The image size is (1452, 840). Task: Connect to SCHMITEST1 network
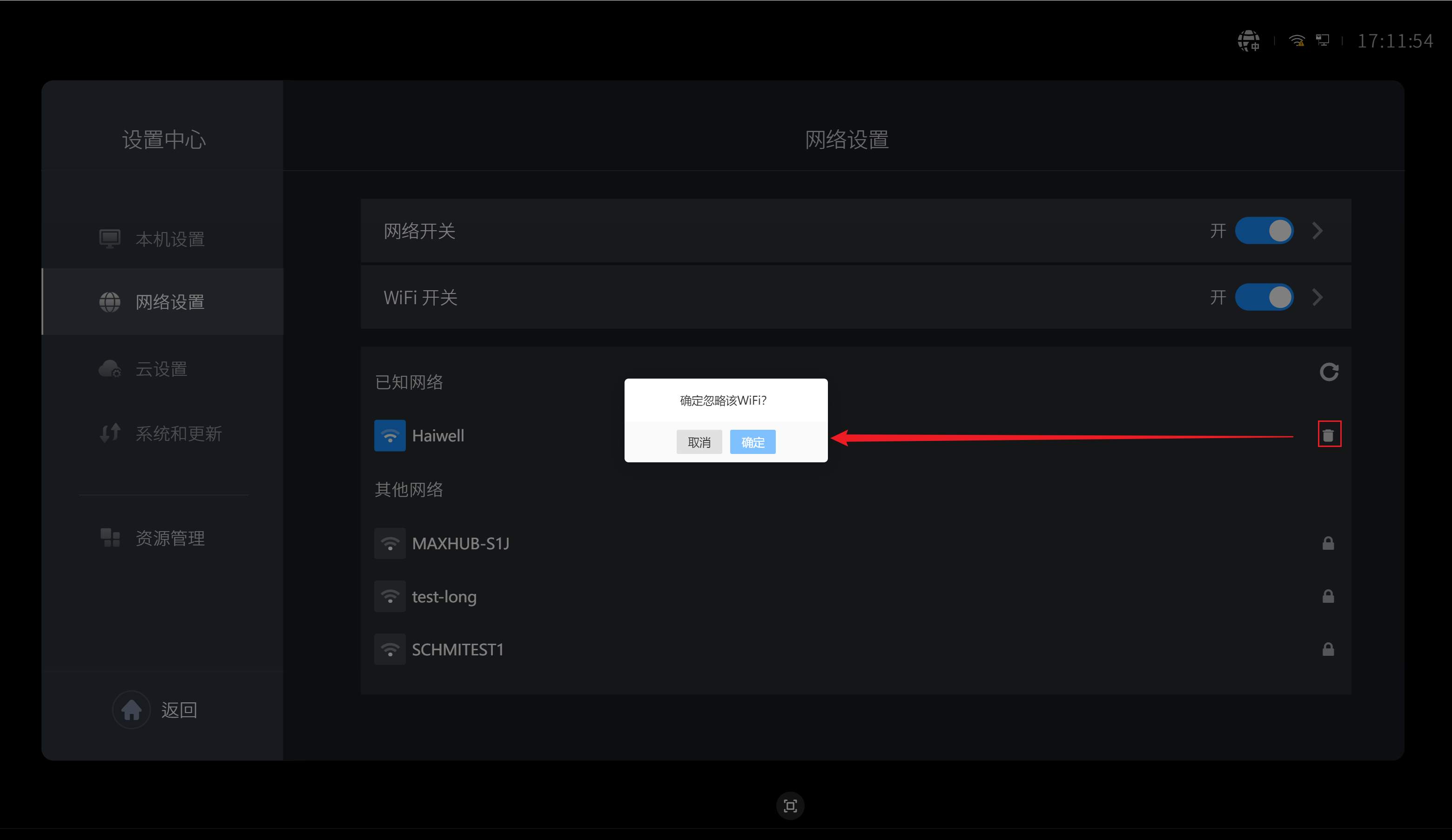pos(856,649)
